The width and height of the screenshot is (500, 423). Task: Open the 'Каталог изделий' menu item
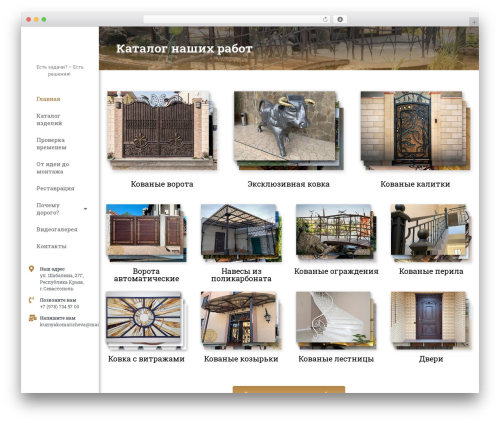click(x=49, y=120)
